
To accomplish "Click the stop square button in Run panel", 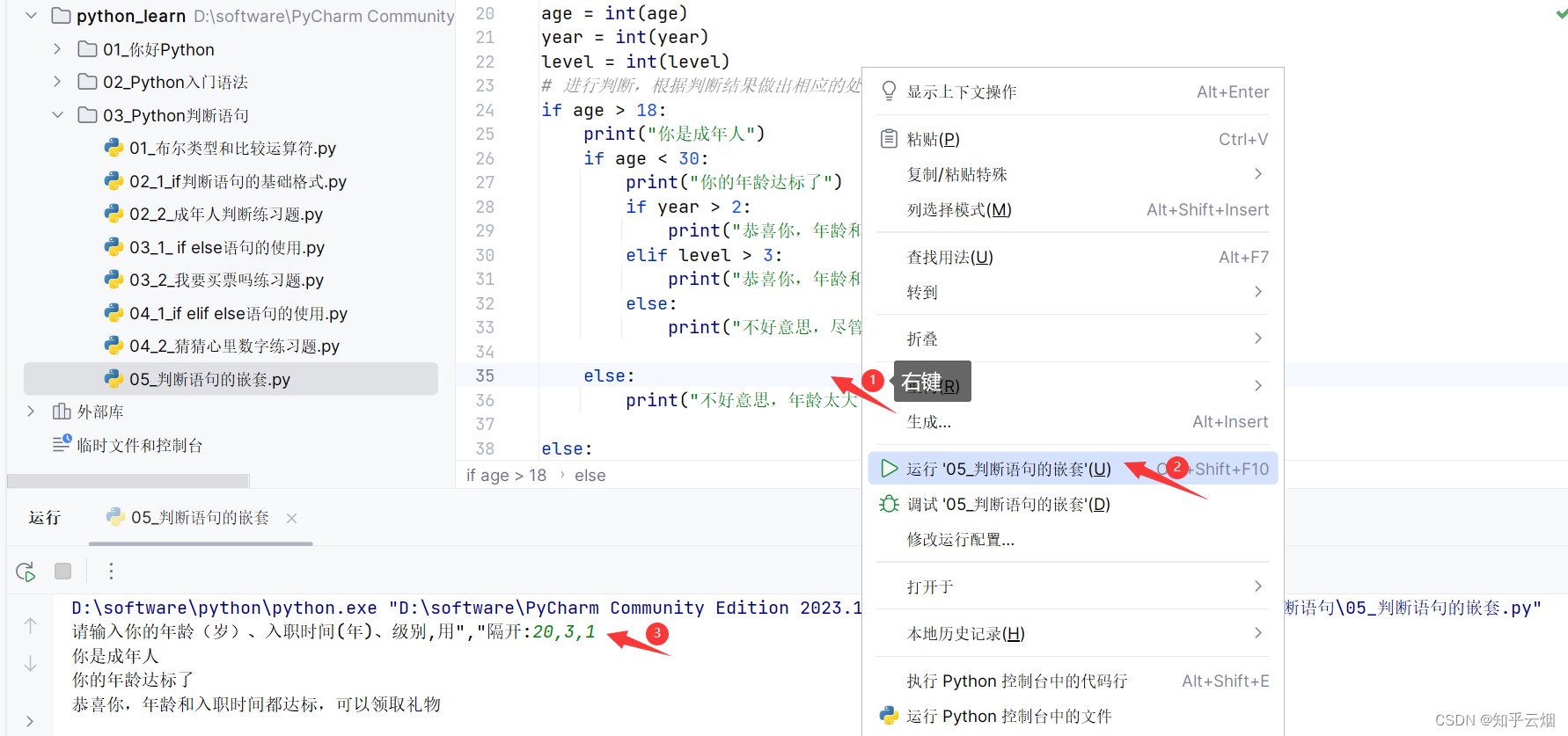I will (62, 572).
